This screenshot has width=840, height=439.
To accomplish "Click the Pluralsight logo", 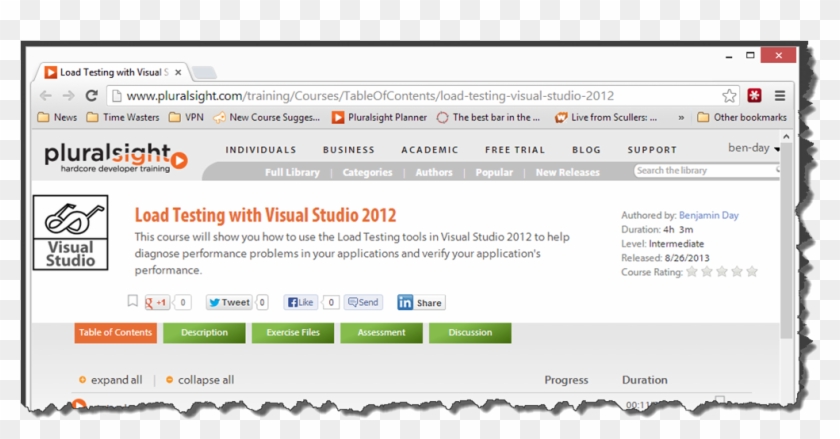I will 115,158.
